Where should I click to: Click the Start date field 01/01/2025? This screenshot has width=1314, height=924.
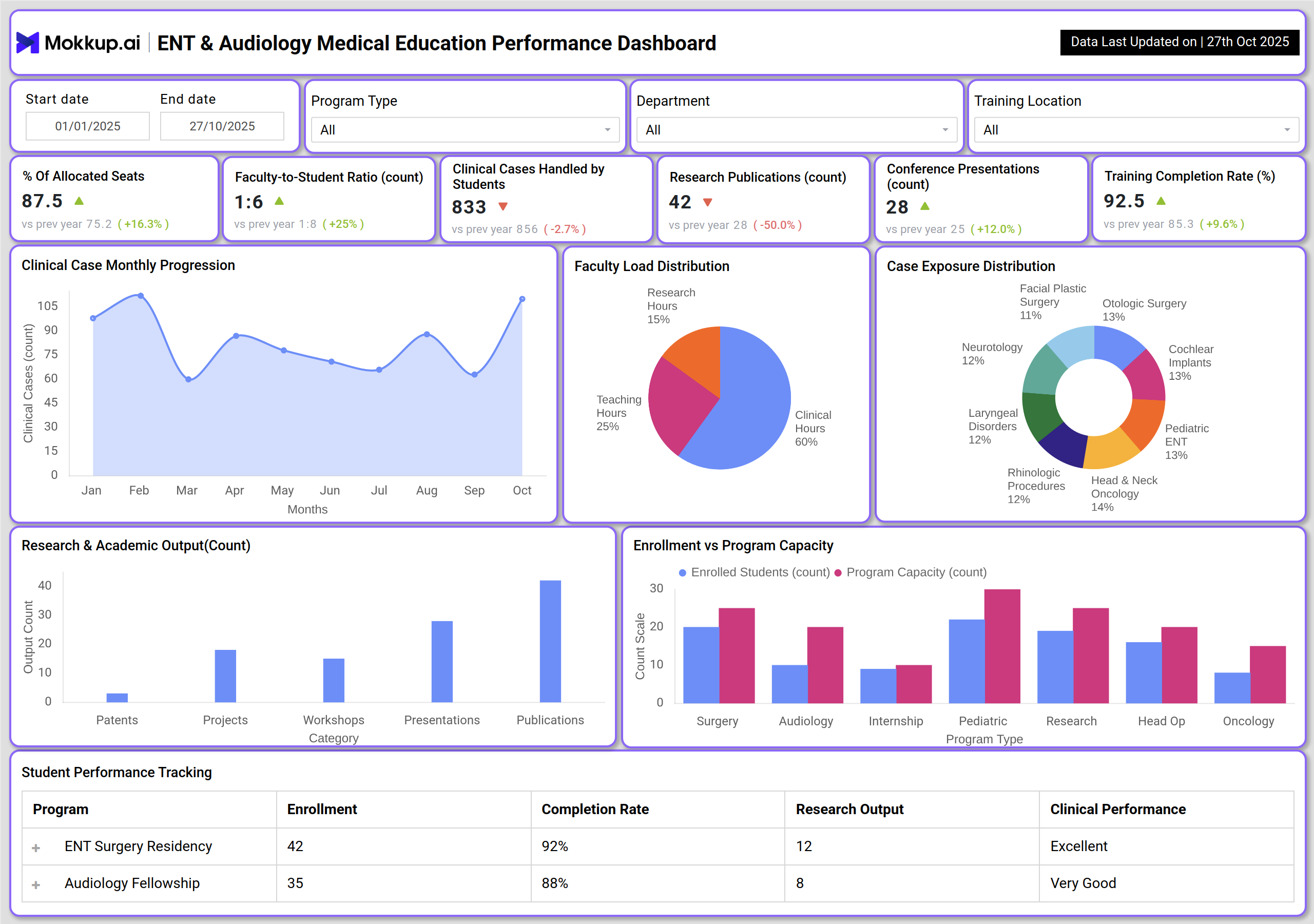[x=88, y=126]
